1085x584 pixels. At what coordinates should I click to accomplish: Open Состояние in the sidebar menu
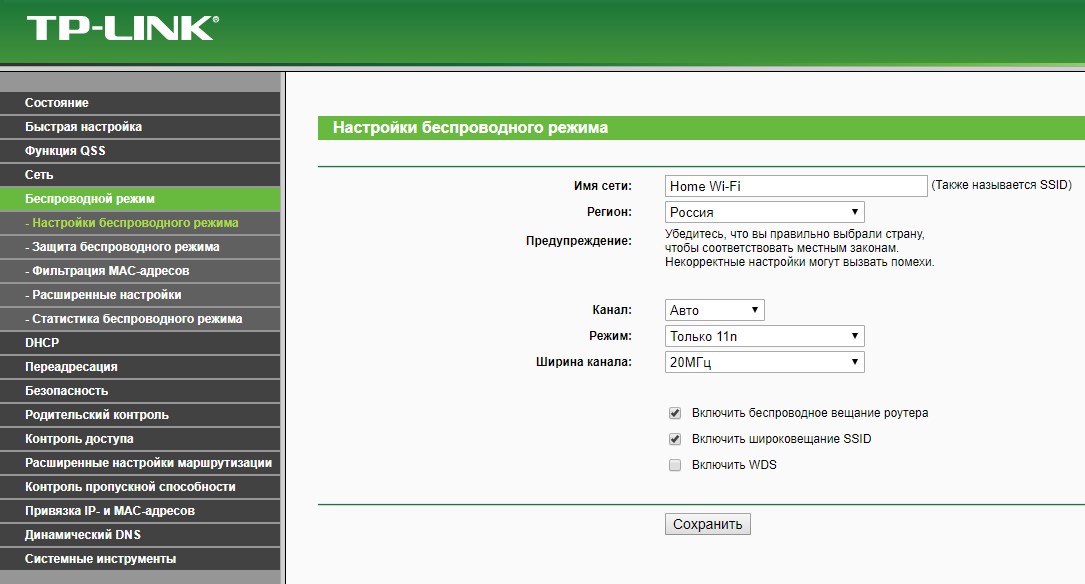click(x=57, y=103)
